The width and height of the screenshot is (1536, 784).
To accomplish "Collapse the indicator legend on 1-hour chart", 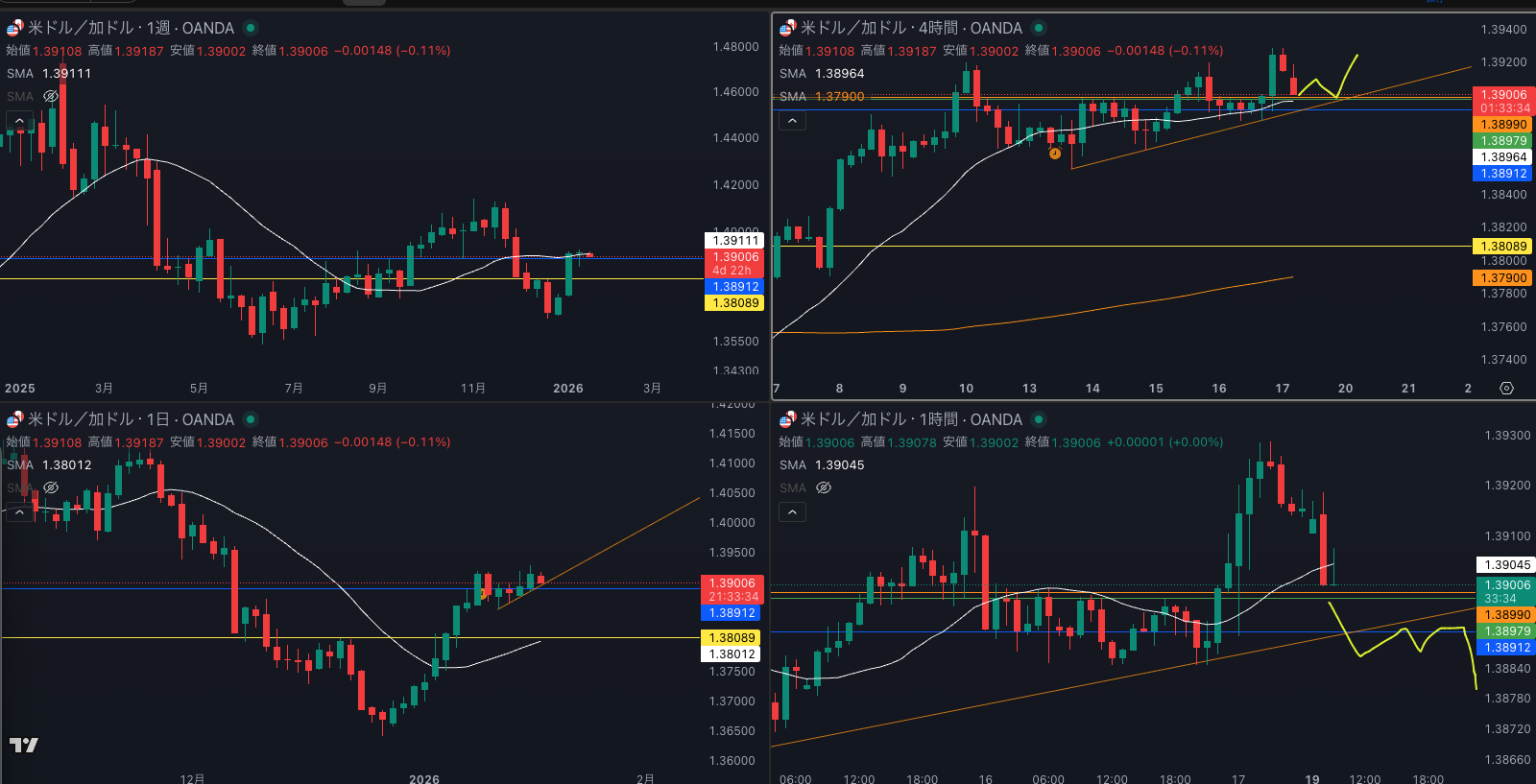I will click(x=792, y=512).
